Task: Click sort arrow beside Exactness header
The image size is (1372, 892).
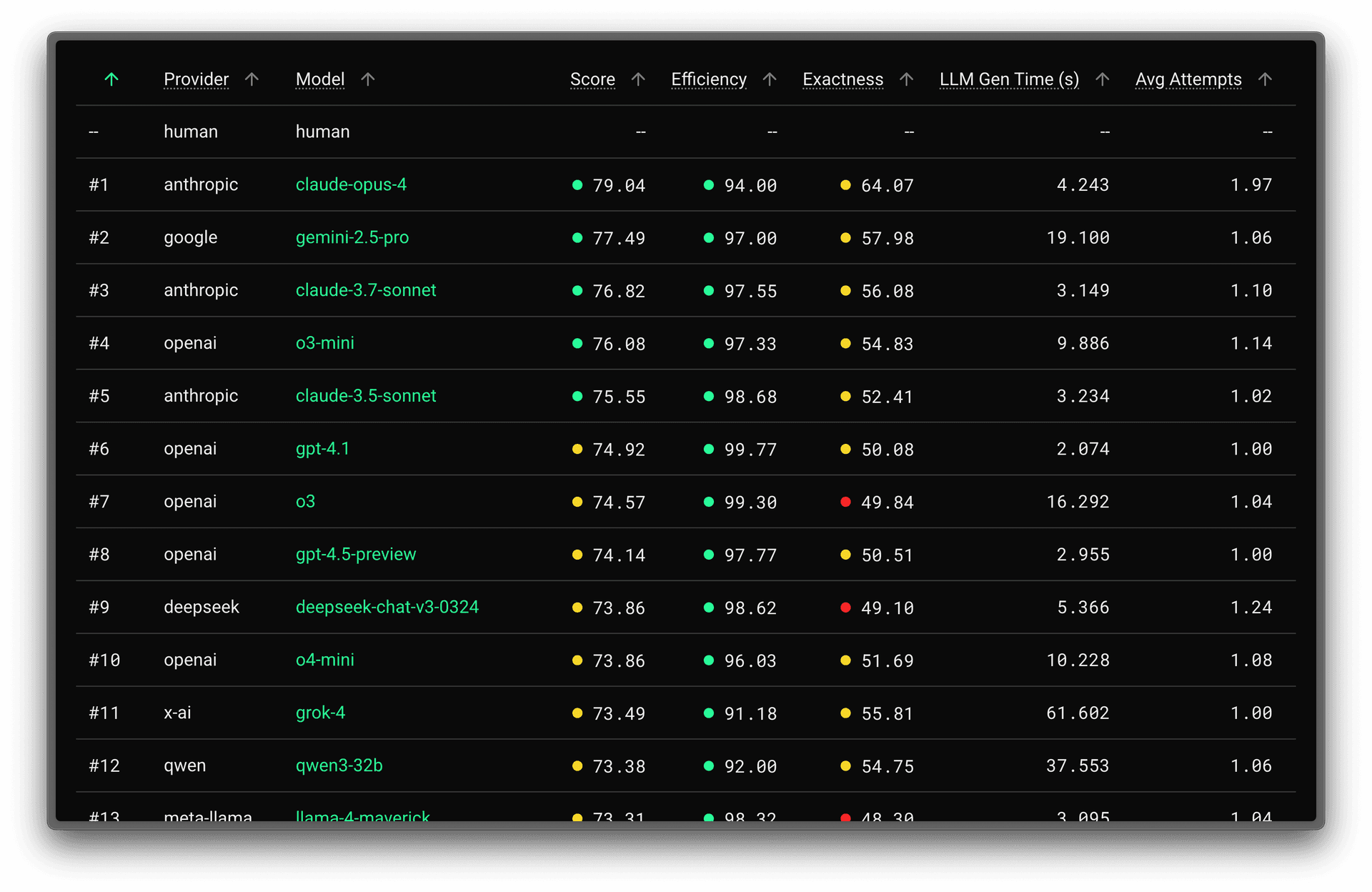Action: pyautogui.click(x=906, y=79)
